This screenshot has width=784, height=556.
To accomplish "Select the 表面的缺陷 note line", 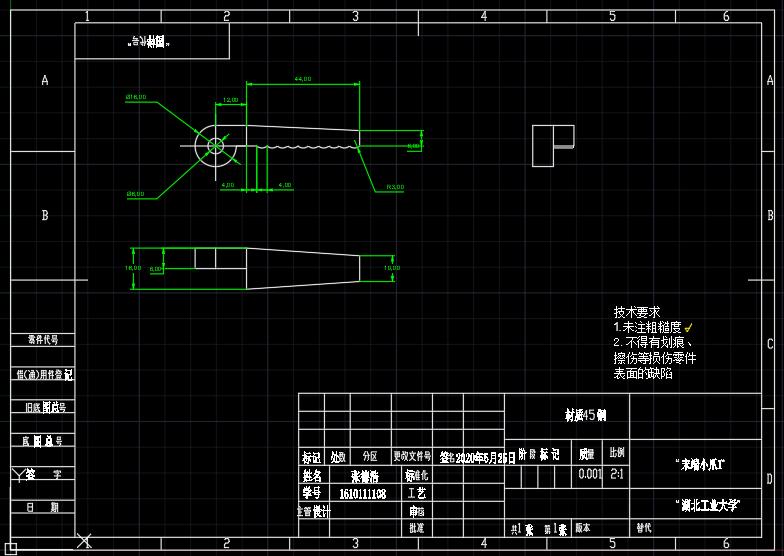I will point(642,374).
